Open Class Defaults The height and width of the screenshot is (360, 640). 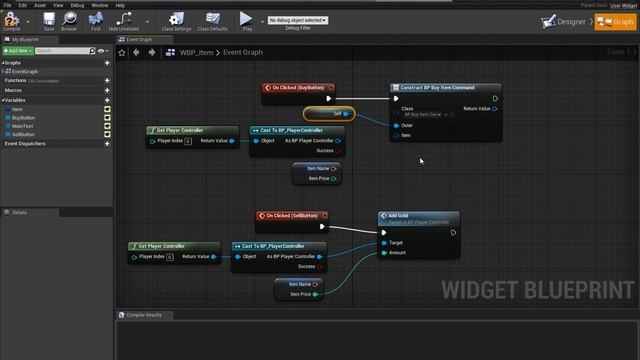[212, 21]
